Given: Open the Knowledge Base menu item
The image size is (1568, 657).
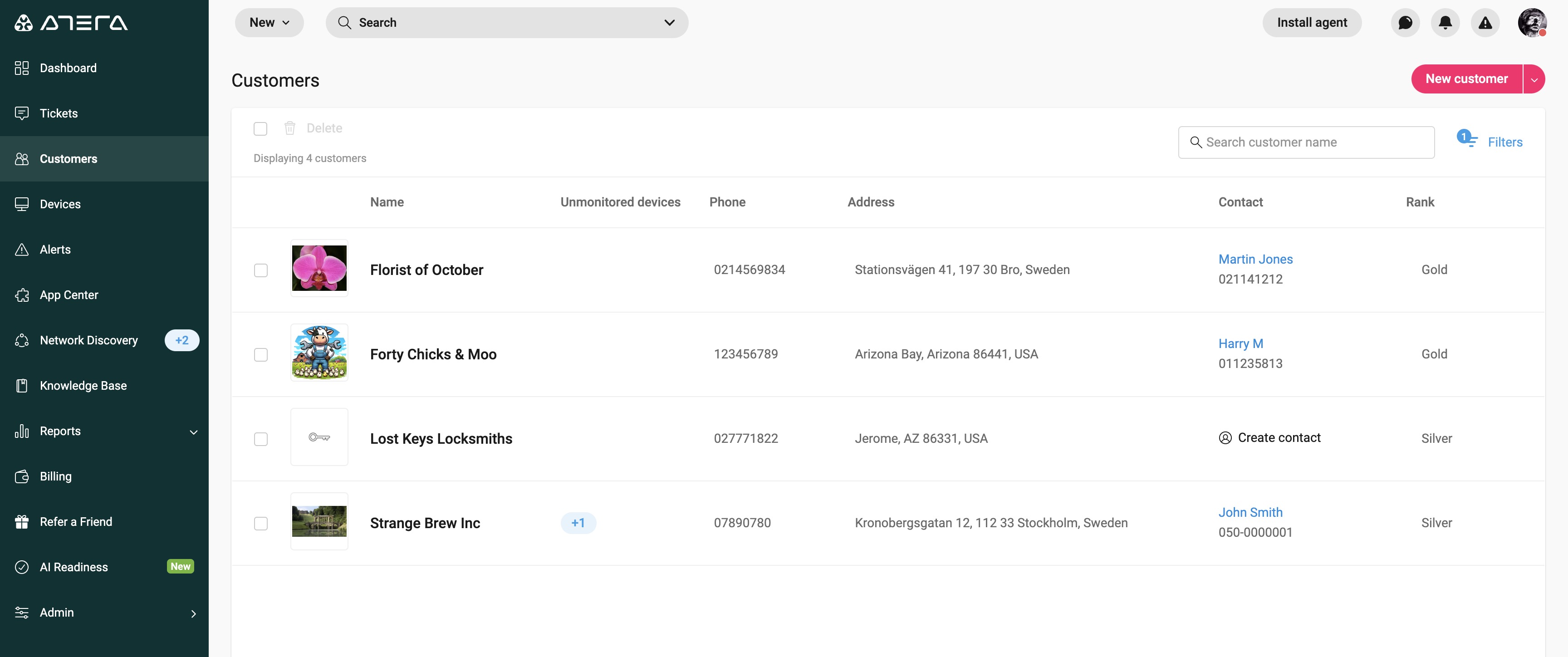Looking at the screenshot, I should tap(104, 385).
